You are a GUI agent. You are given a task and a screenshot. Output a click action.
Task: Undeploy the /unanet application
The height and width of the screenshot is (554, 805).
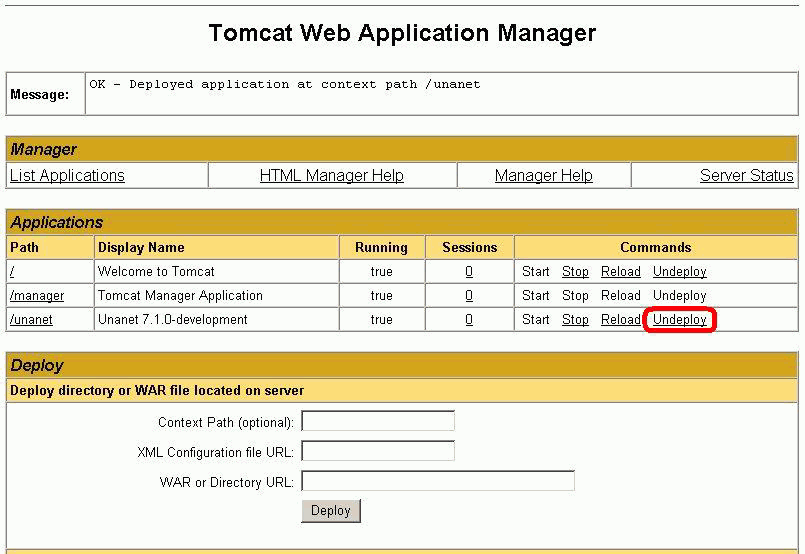pyautogui.click(x=680, y=320)
